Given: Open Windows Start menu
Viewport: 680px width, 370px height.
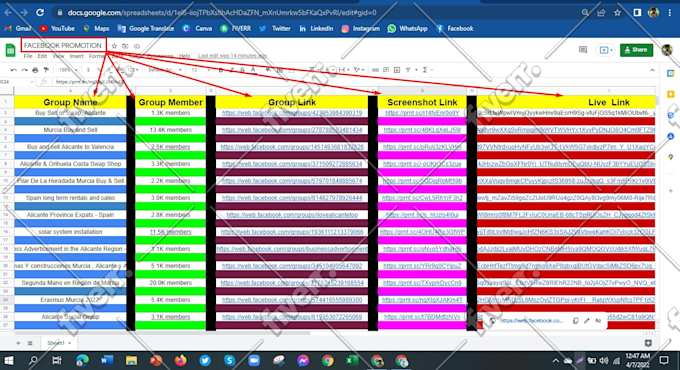Looking at the screenshot, I should click(9, 360).
